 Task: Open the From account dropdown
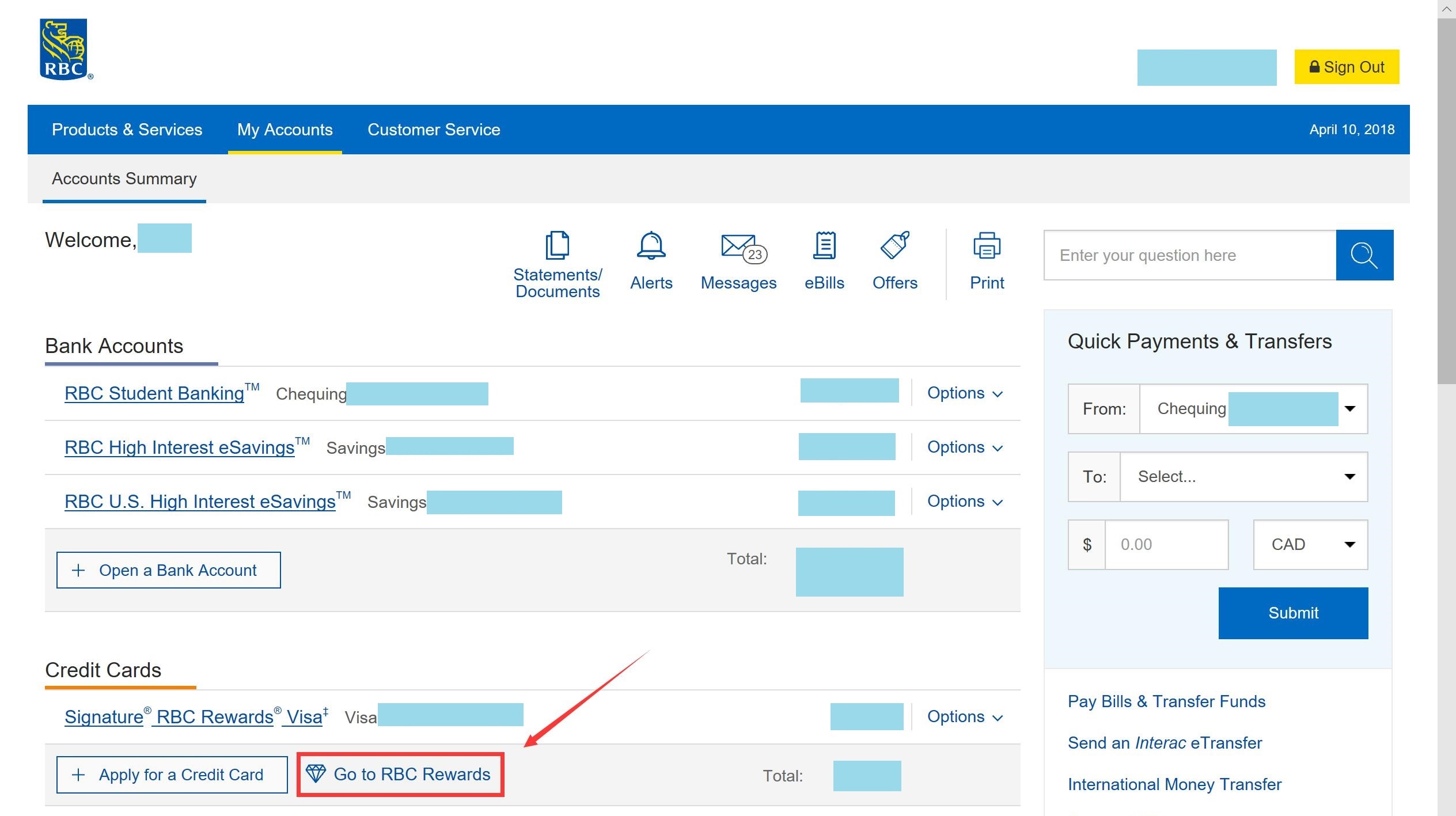(1253, 409)
